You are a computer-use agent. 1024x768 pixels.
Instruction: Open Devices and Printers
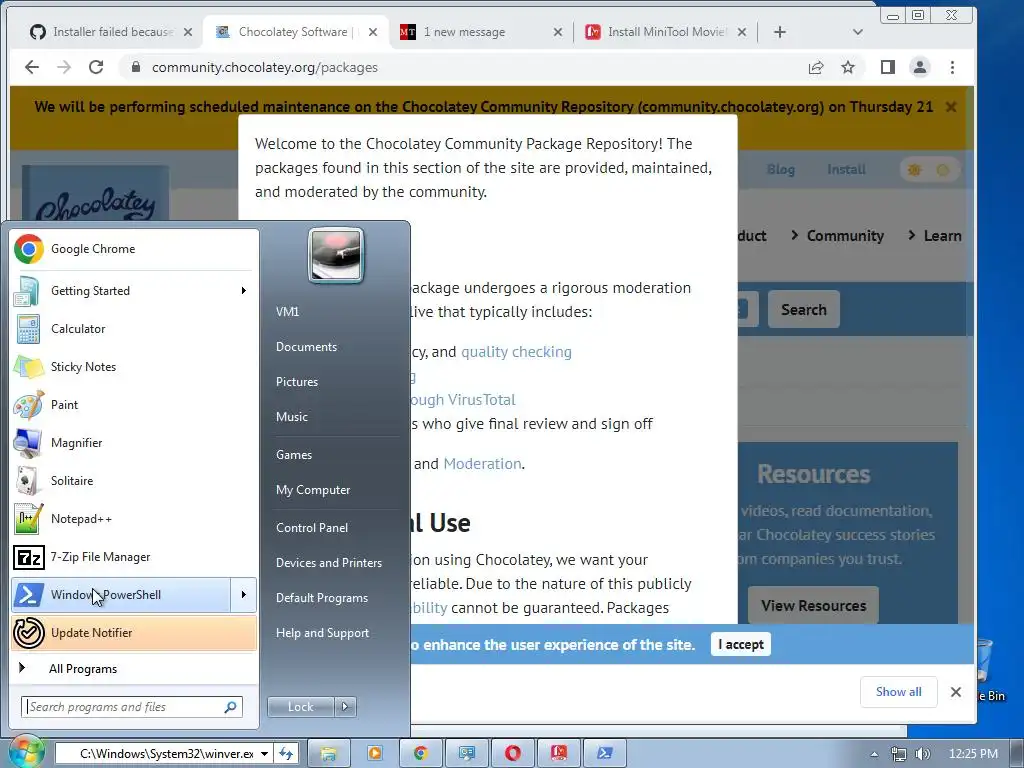328,563
